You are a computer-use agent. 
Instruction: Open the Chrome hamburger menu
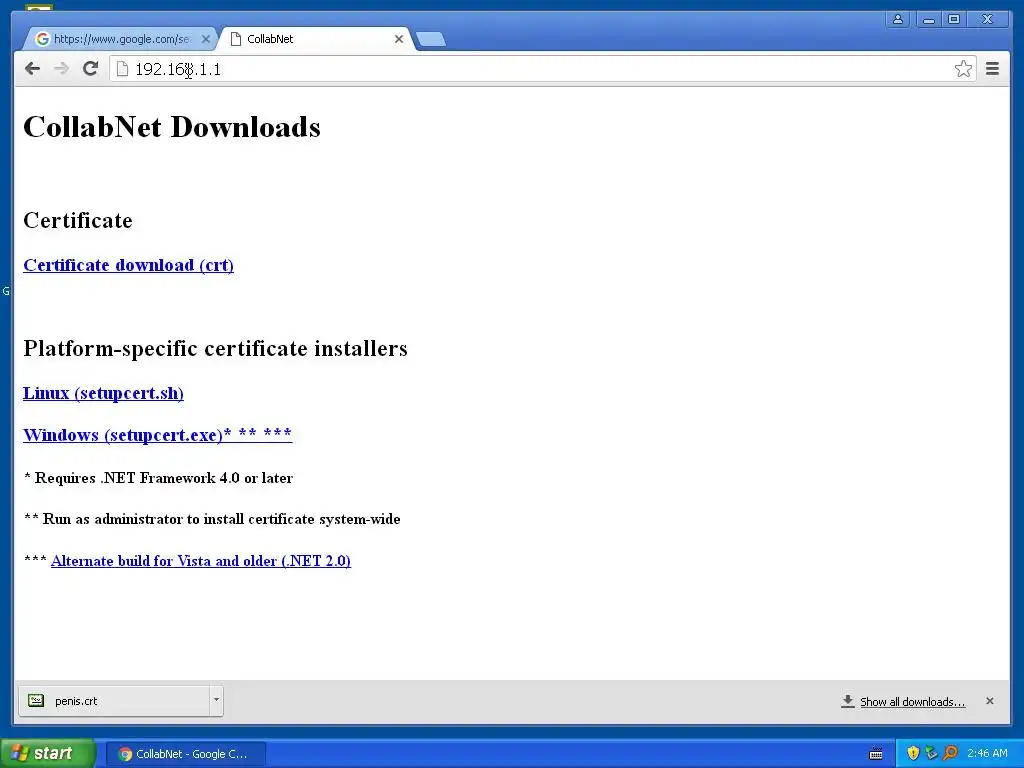[x=993, y=69]
